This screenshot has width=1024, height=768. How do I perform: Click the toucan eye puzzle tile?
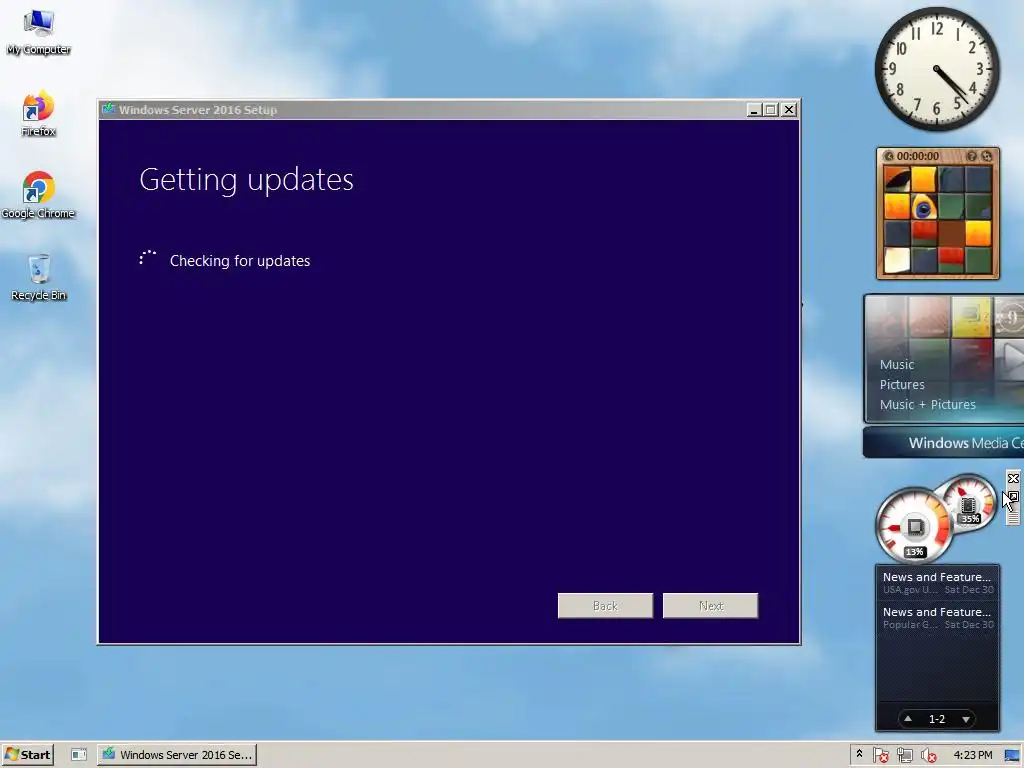point(923,206)
